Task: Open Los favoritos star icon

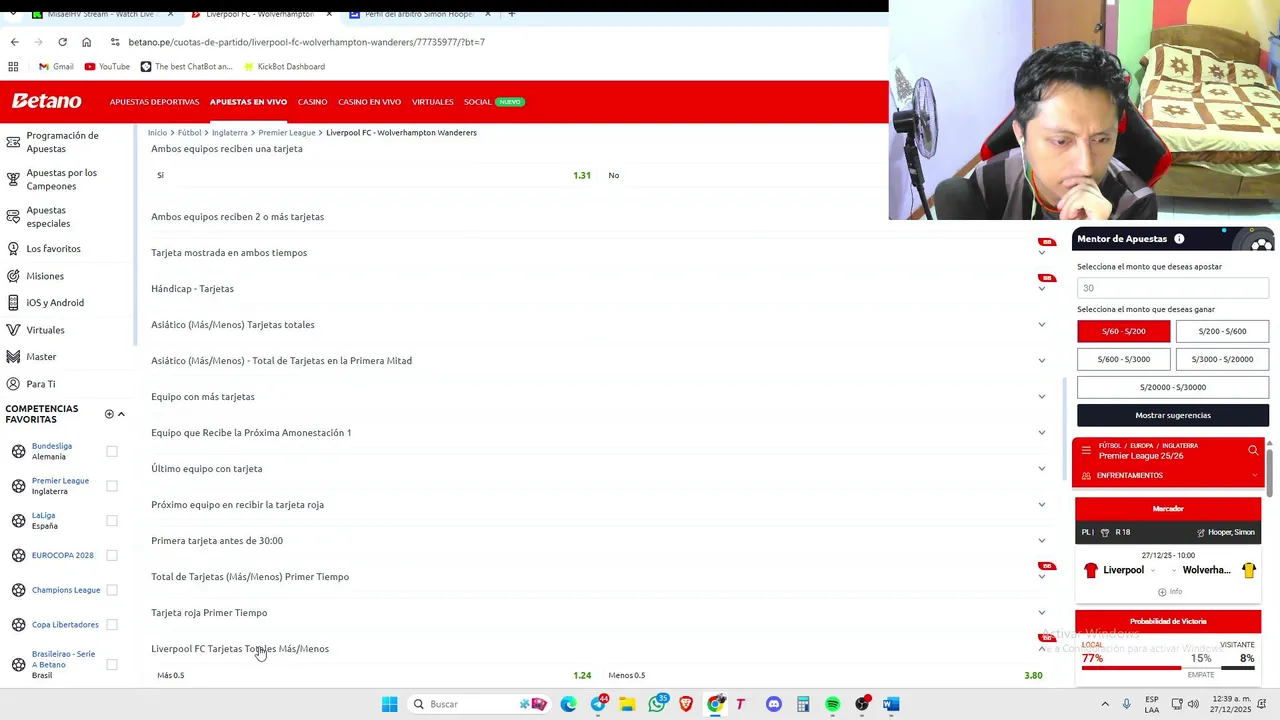Action: pyautogui.click(x=13, y=248)
